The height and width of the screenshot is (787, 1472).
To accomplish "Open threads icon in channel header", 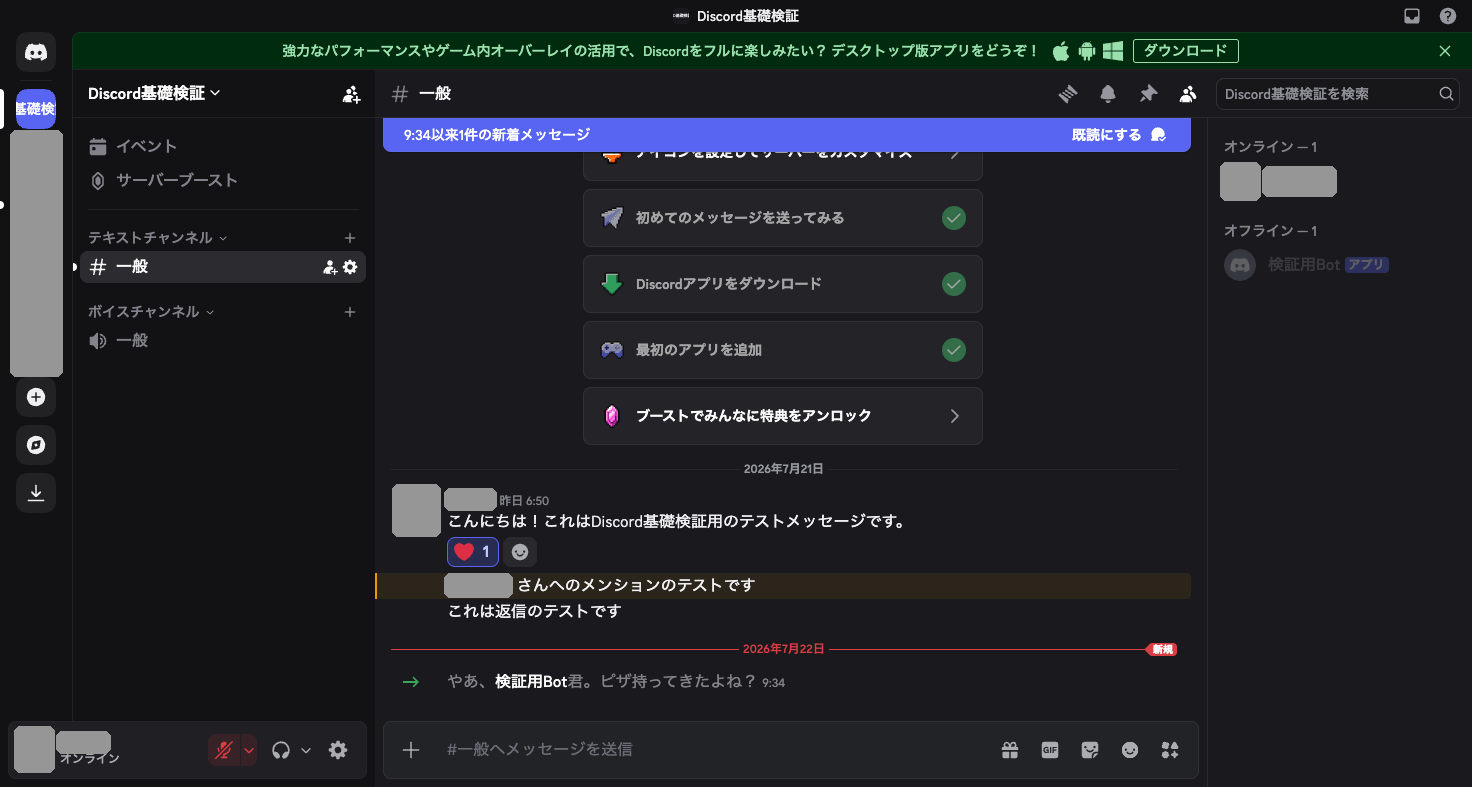I will (x=1068, y=94).
